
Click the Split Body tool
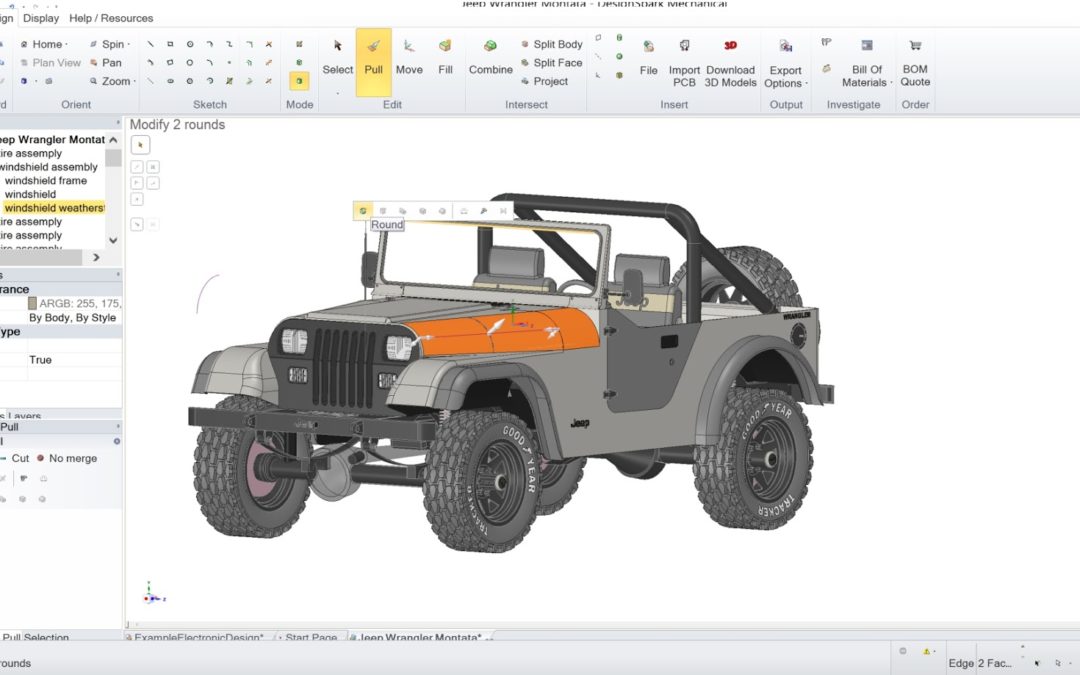point(552,44)
